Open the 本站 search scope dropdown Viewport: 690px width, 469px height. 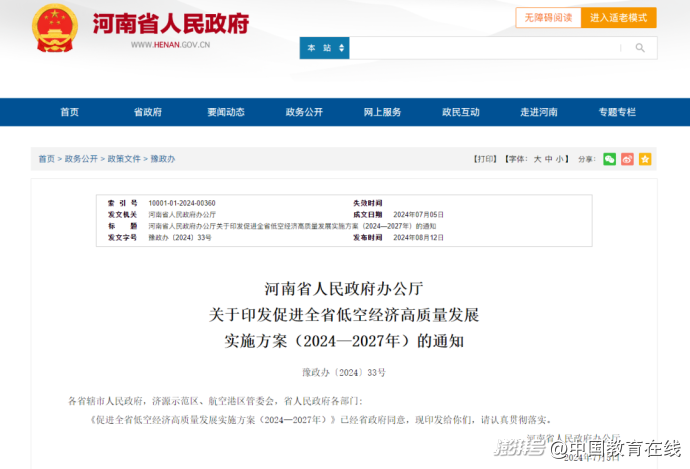pyautogui.click(x=324, y=48)
